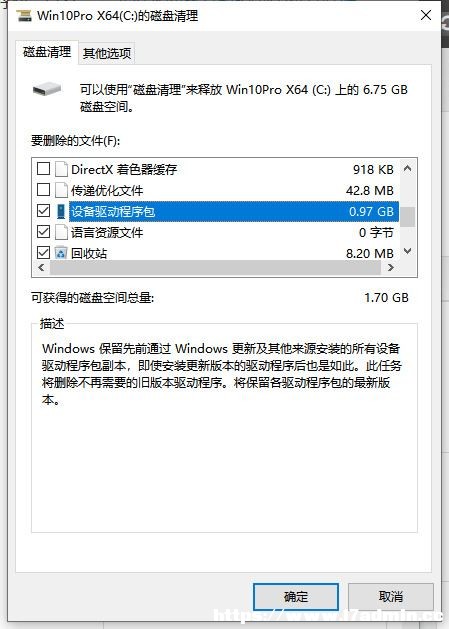Toggle the 回收站 checkbox
The width and height of the screenshot is (449, 629).
(43, 252)
